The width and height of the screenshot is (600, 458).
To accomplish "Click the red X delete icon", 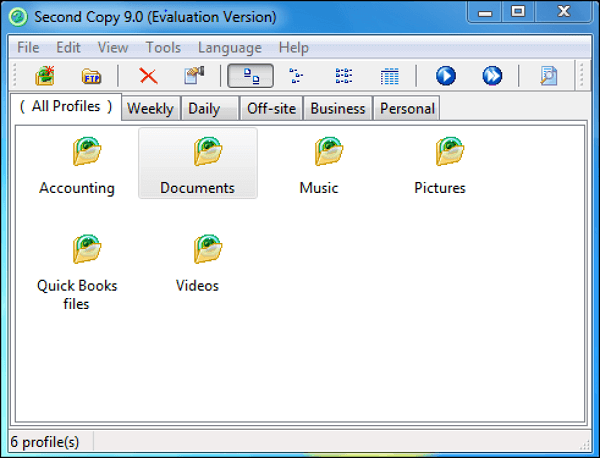I will coord(148,76).
